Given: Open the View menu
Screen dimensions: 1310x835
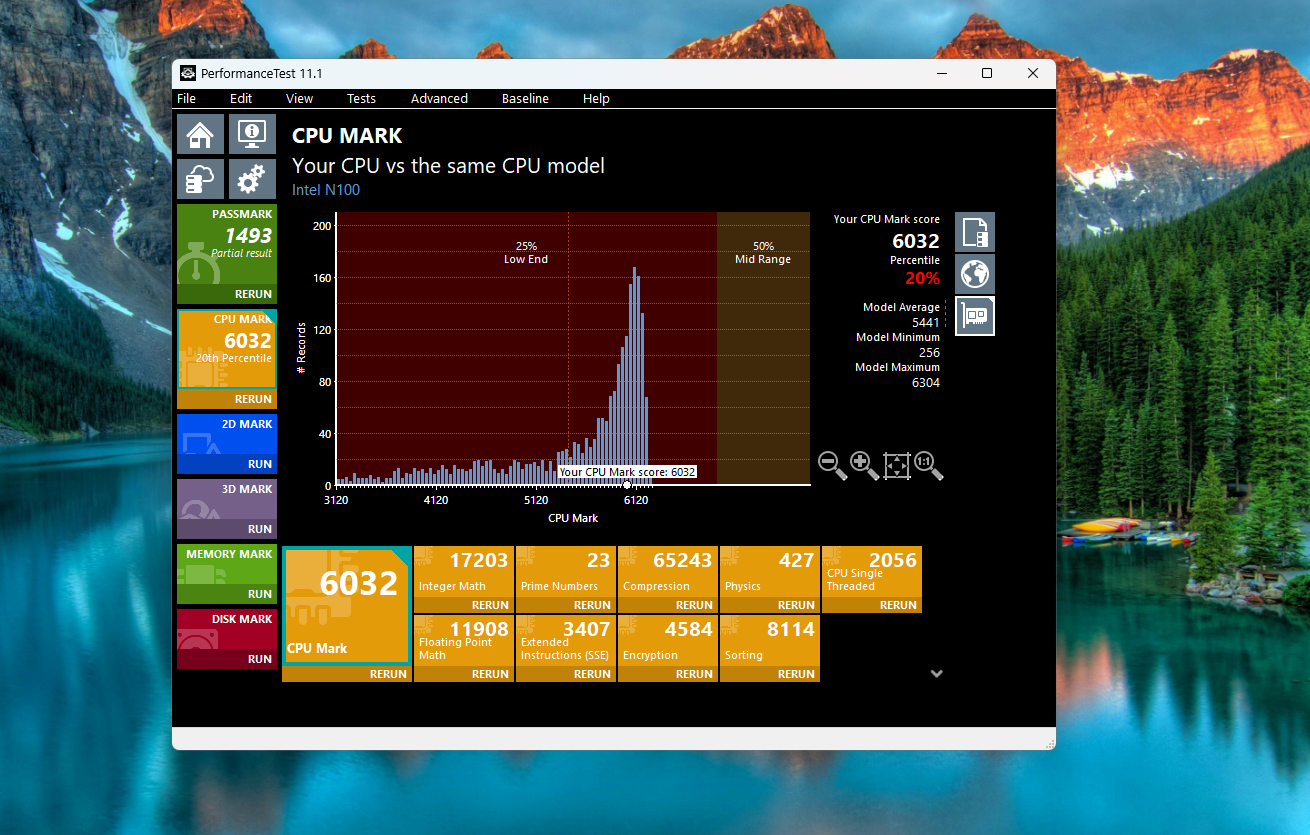Looking at the screenshot, I should (x=300, y=98).
